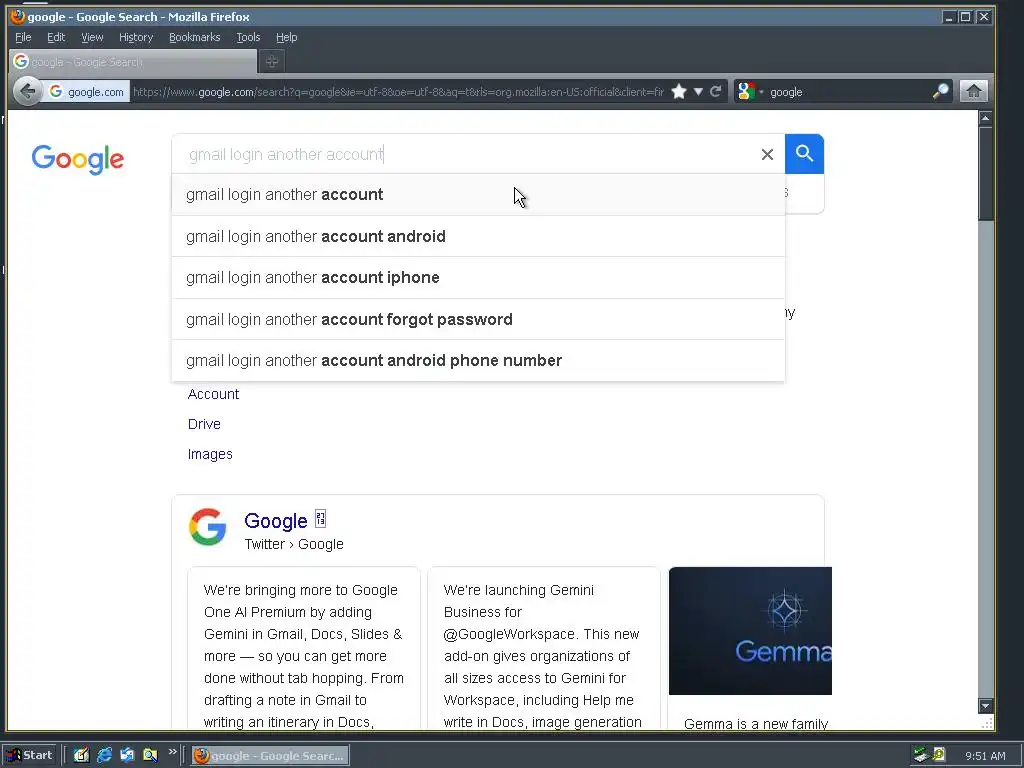Image resolution: width=1024 pixels, height=768 pixels.
Task: Open the Windows Start menu
Action: (30, 756)
